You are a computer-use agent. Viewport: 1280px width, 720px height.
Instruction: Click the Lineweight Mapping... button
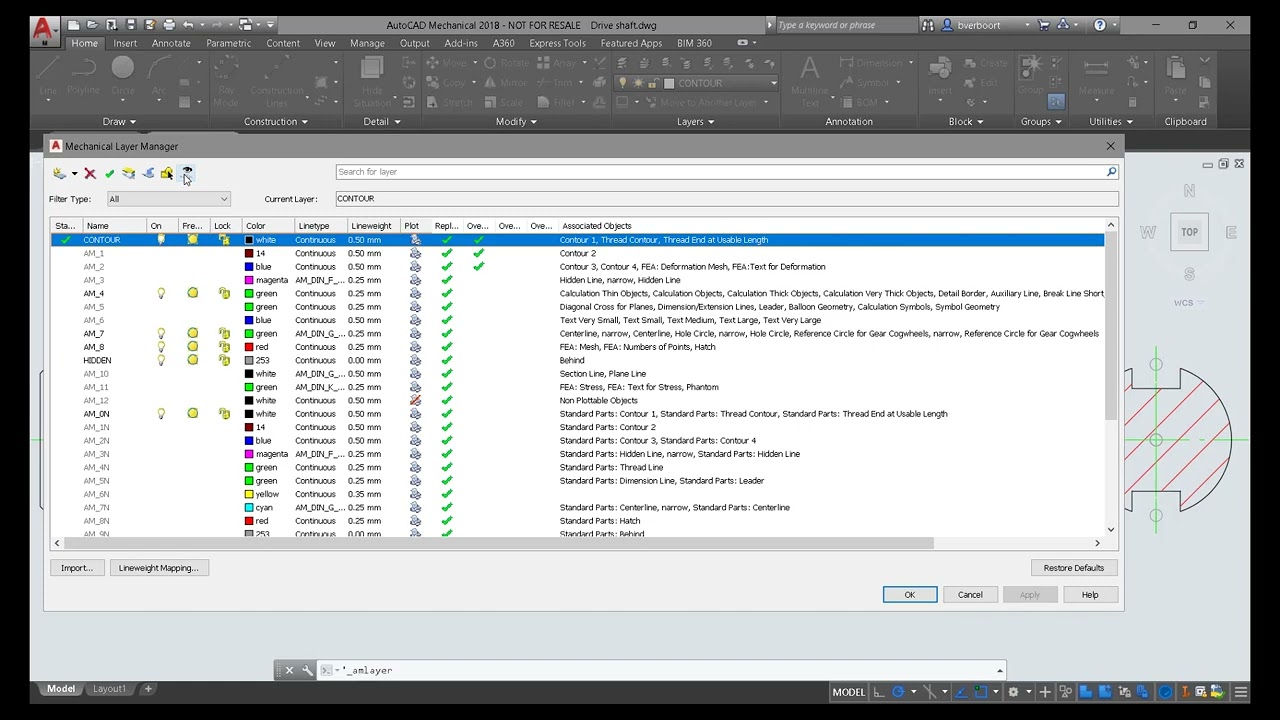tap(158, 568)
